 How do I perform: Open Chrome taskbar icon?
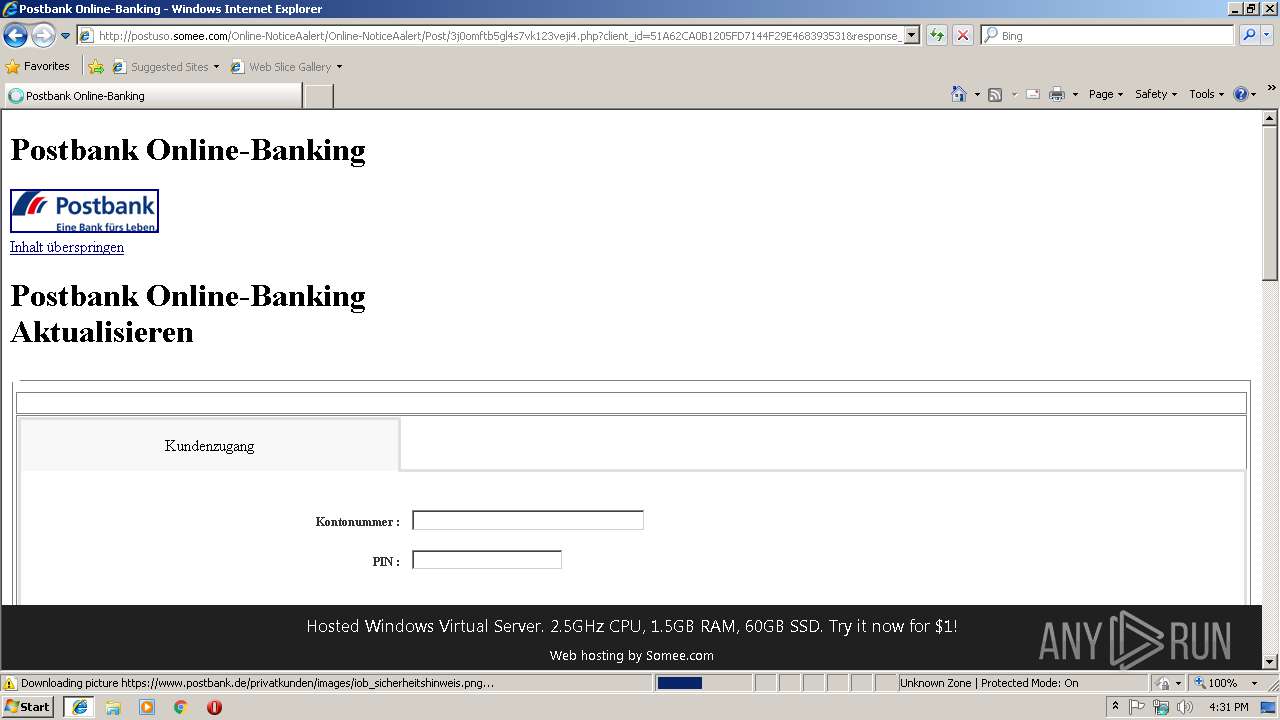(181, 707)
